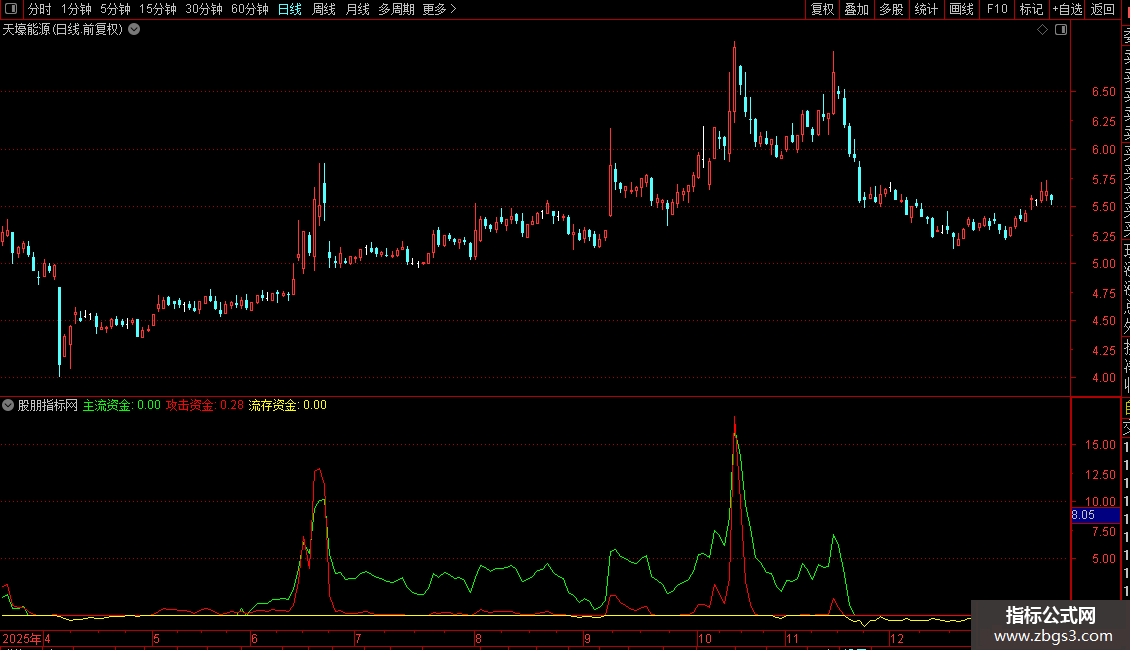Viewport: 1130px width, 650px height.
Task: Add stock to watchlist with +自选
Action: (1067, 9)
